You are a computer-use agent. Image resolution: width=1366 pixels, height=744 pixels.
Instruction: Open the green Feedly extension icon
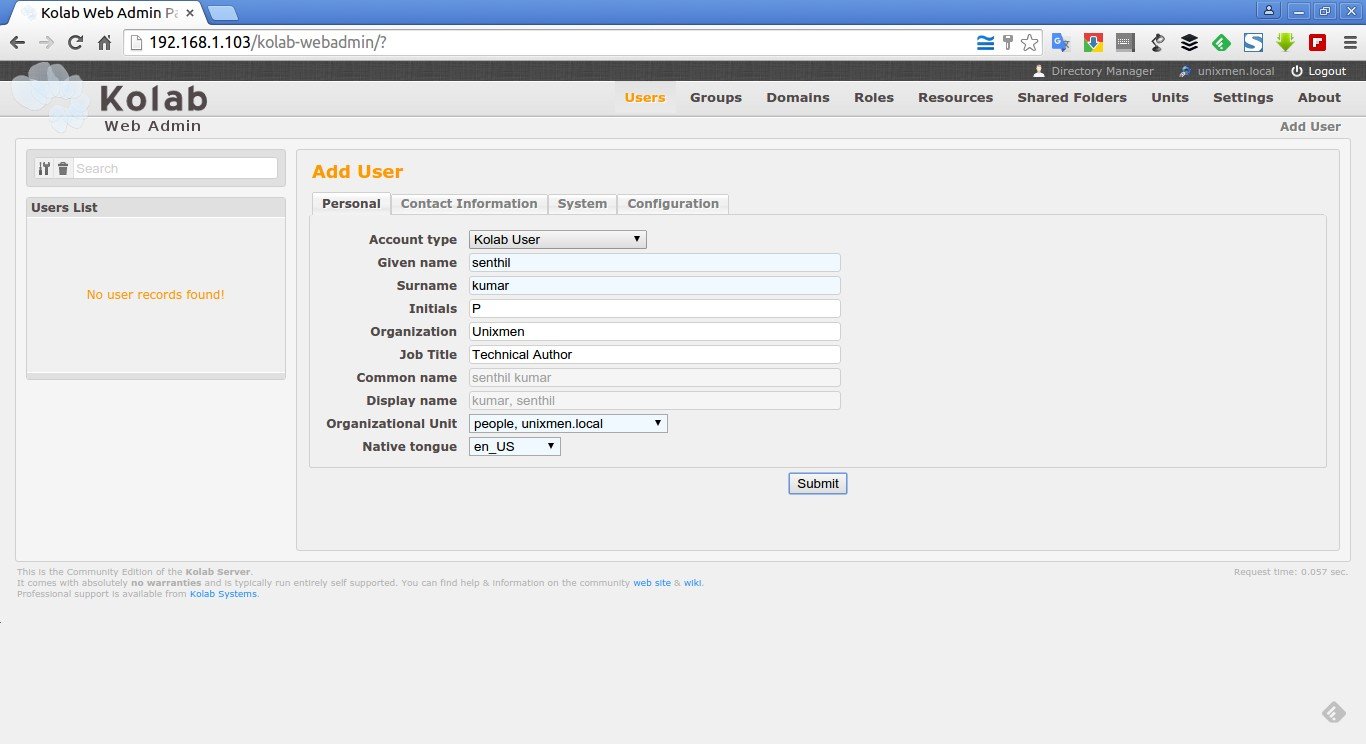point(1221,43)
